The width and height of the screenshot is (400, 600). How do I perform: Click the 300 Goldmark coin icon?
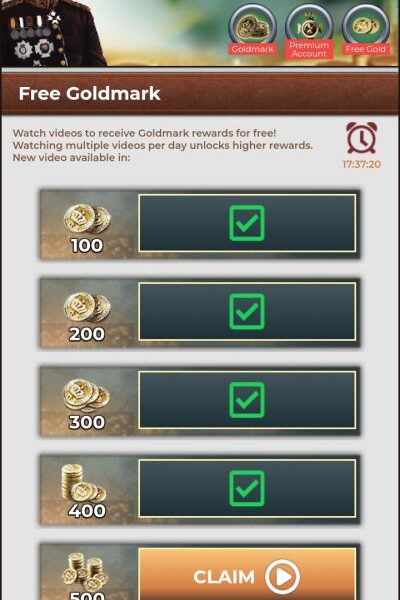tap(87, 395)
